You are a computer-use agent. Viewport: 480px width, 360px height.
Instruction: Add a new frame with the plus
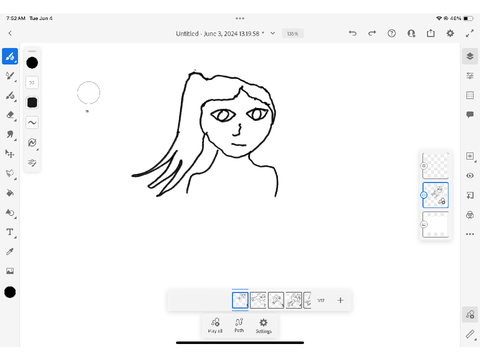340,300
